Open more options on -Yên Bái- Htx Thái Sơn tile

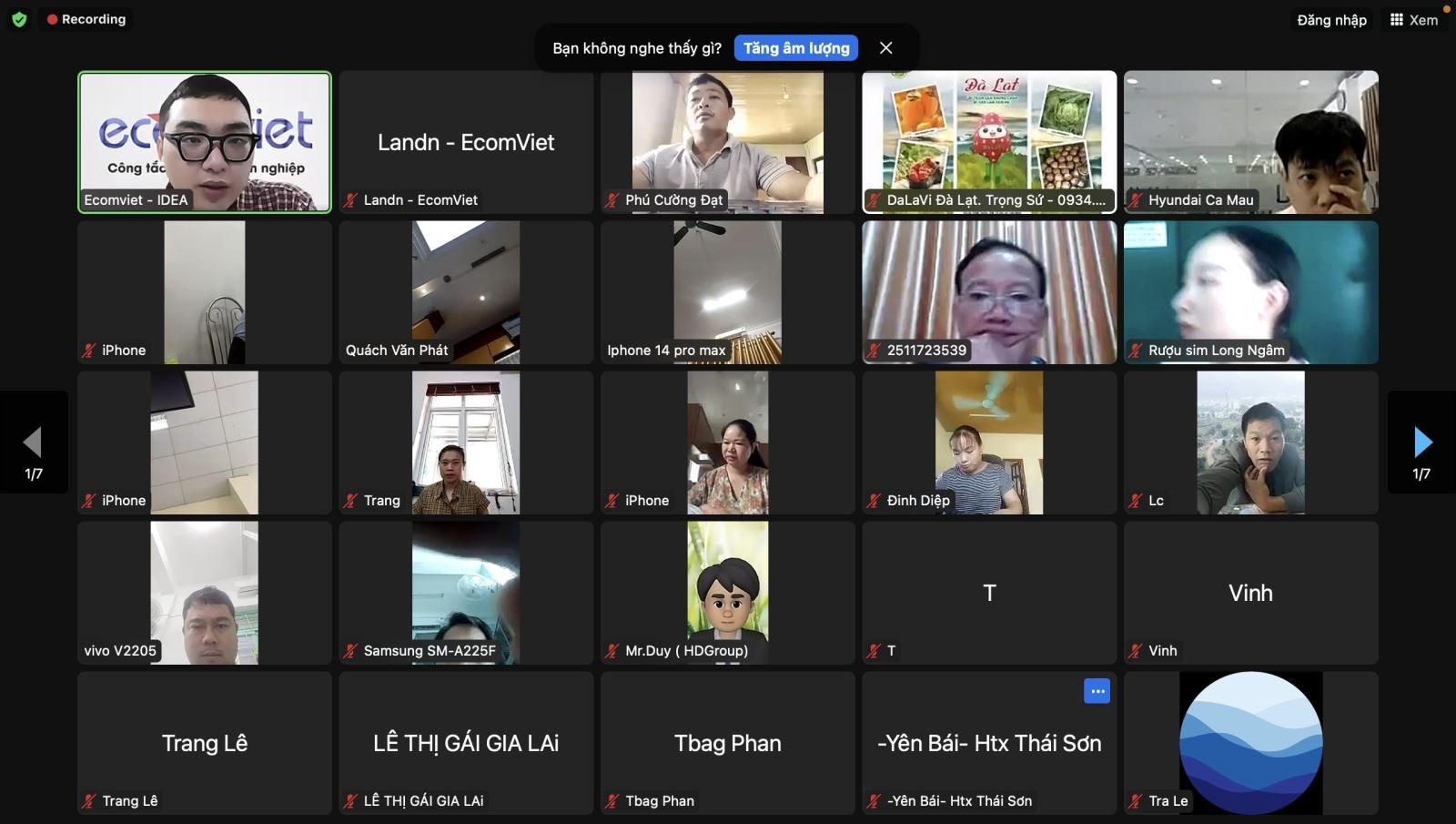coord(1097,691)
